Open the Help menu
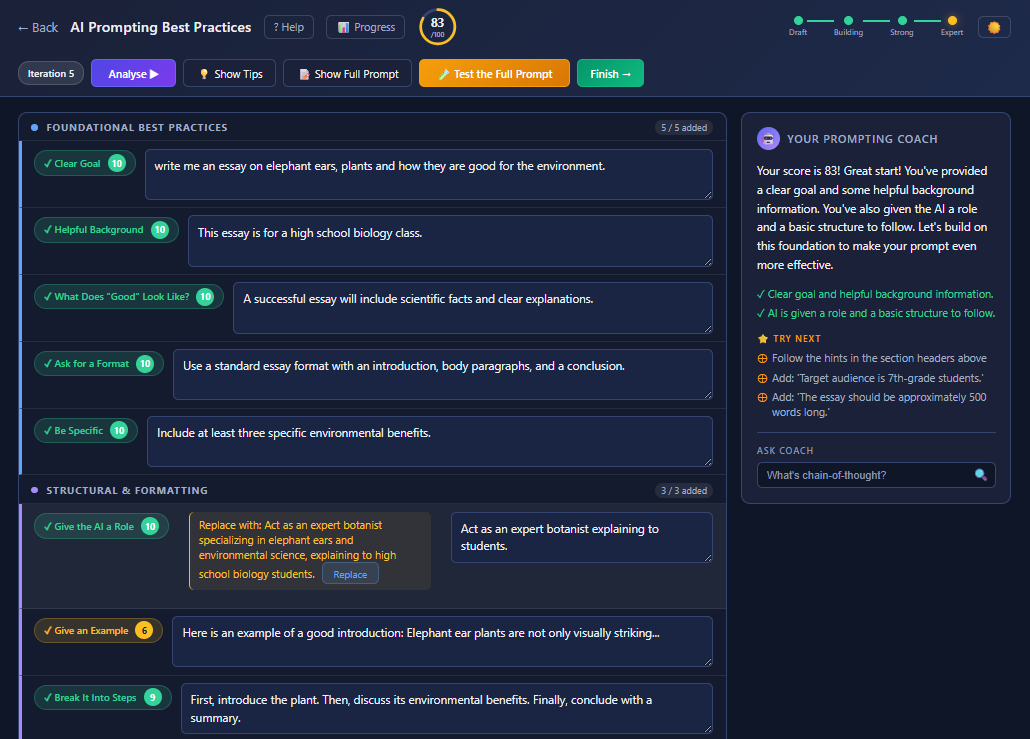 [288, 27]
